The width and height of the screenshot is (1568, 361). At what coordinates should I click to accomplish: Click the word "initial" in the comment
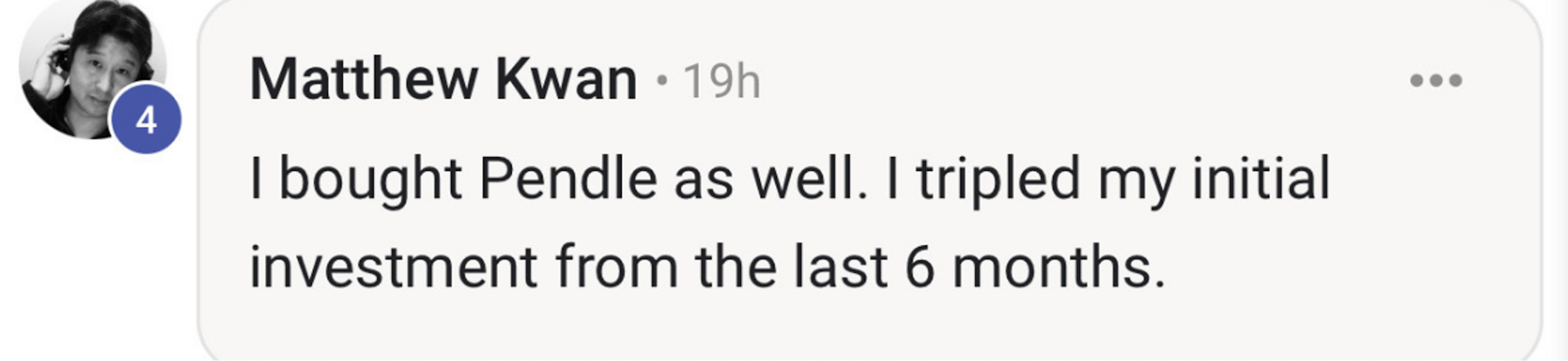click(x=1261, y=178)
